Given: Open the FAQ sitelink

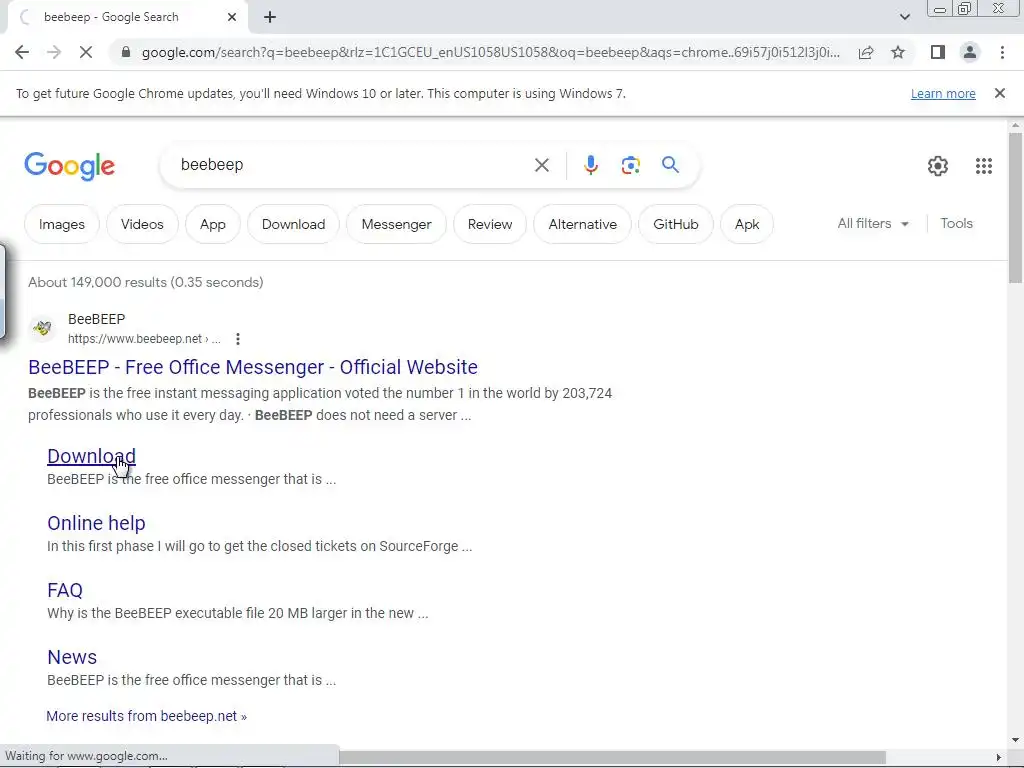Looking at the screenshot, I should coord(65,590).
